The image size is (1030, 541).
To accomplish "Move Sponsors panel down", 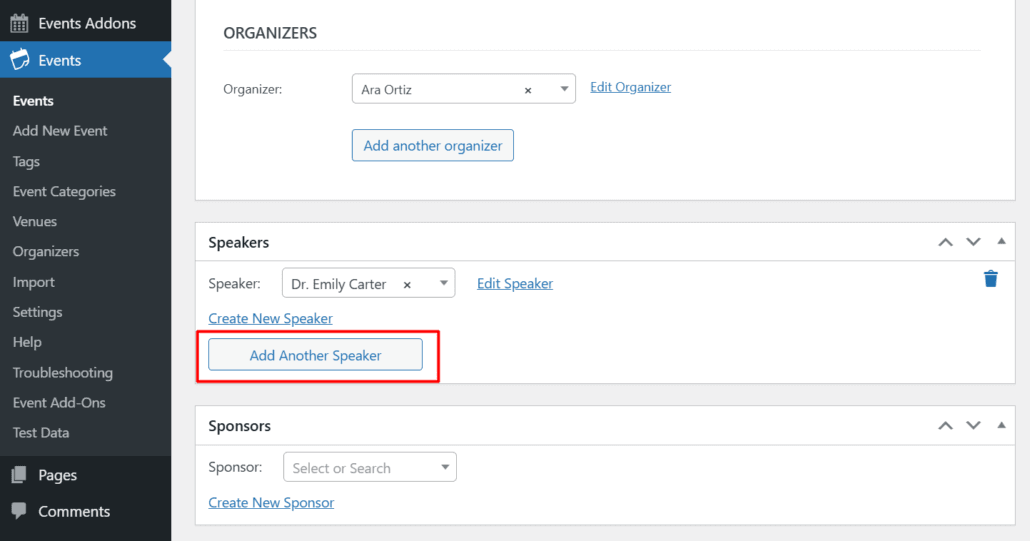I will click(x=973, y=426).
